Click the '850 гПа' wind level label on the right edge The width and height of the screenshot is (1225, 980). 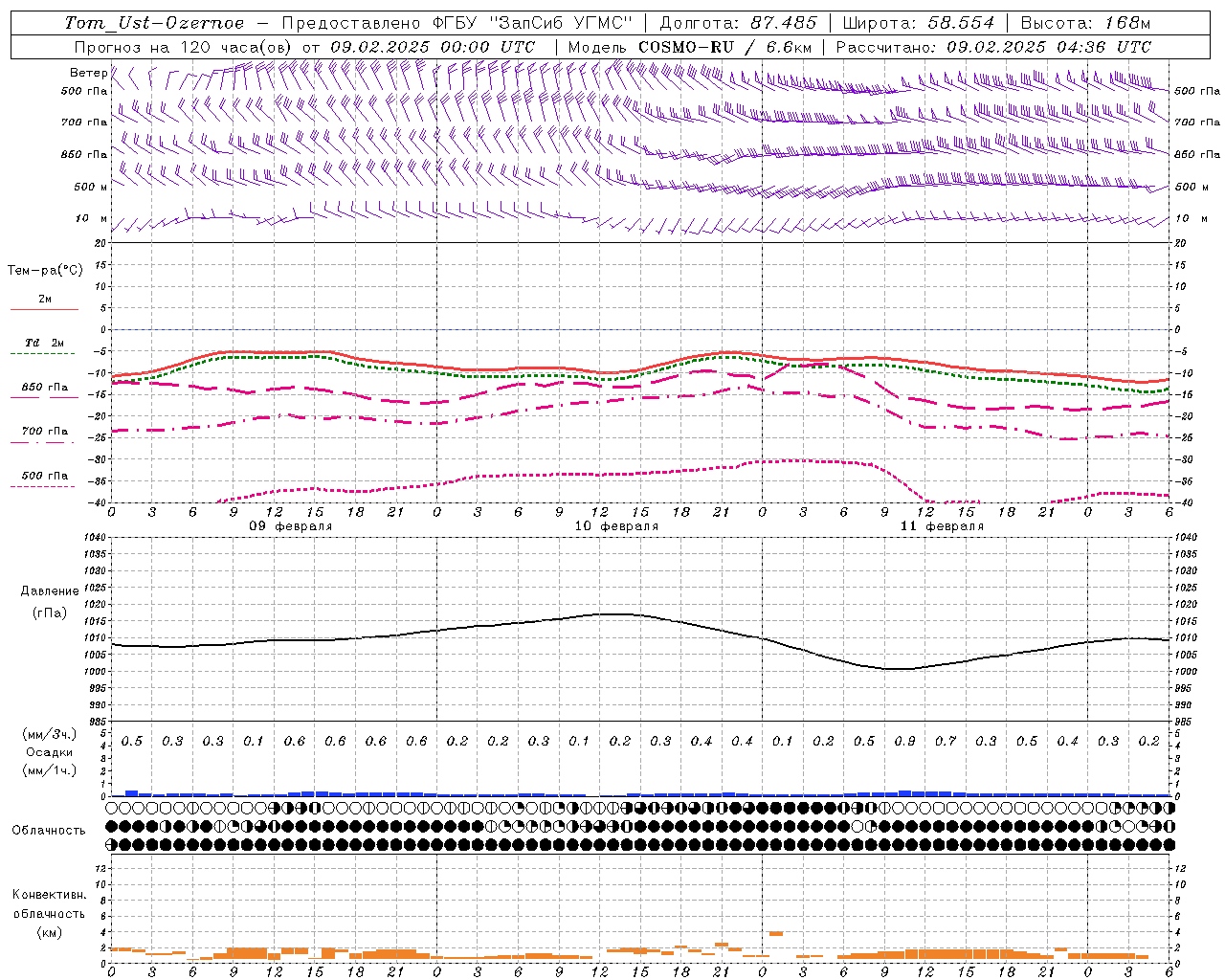[1197, 154]
